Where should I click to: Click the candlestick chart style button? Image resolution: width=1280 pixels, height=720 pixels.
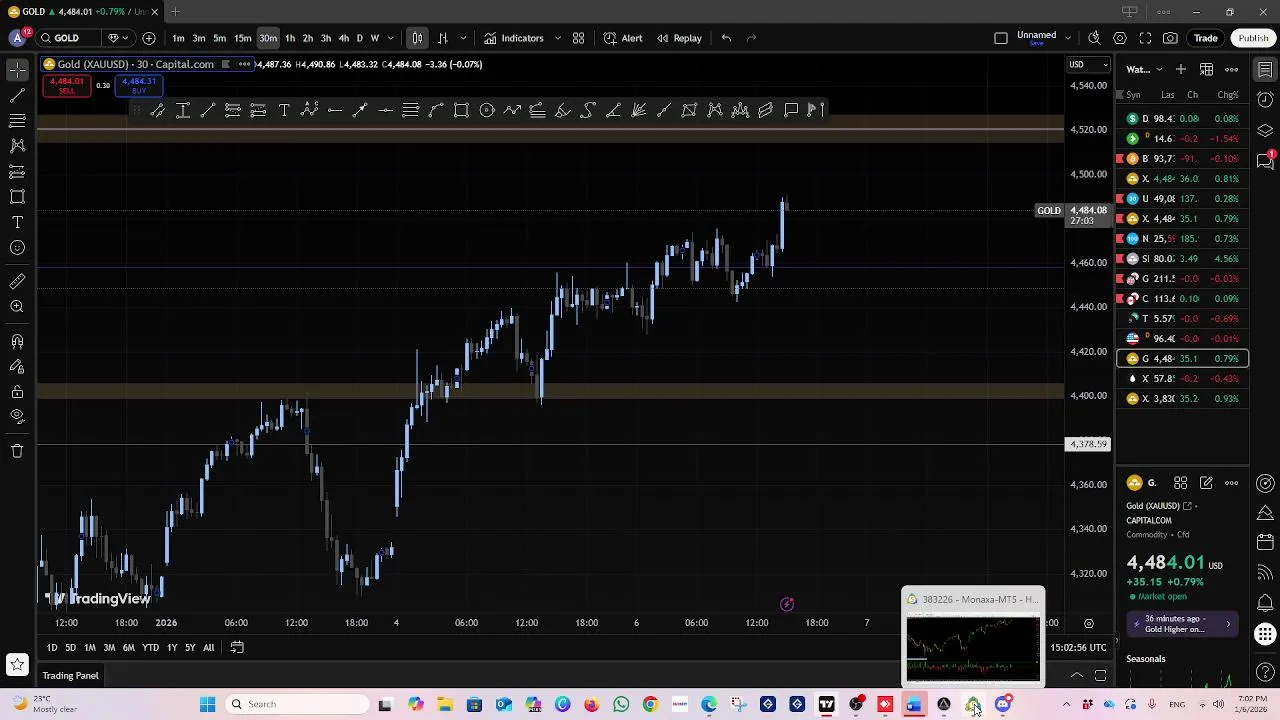point(417,38)
